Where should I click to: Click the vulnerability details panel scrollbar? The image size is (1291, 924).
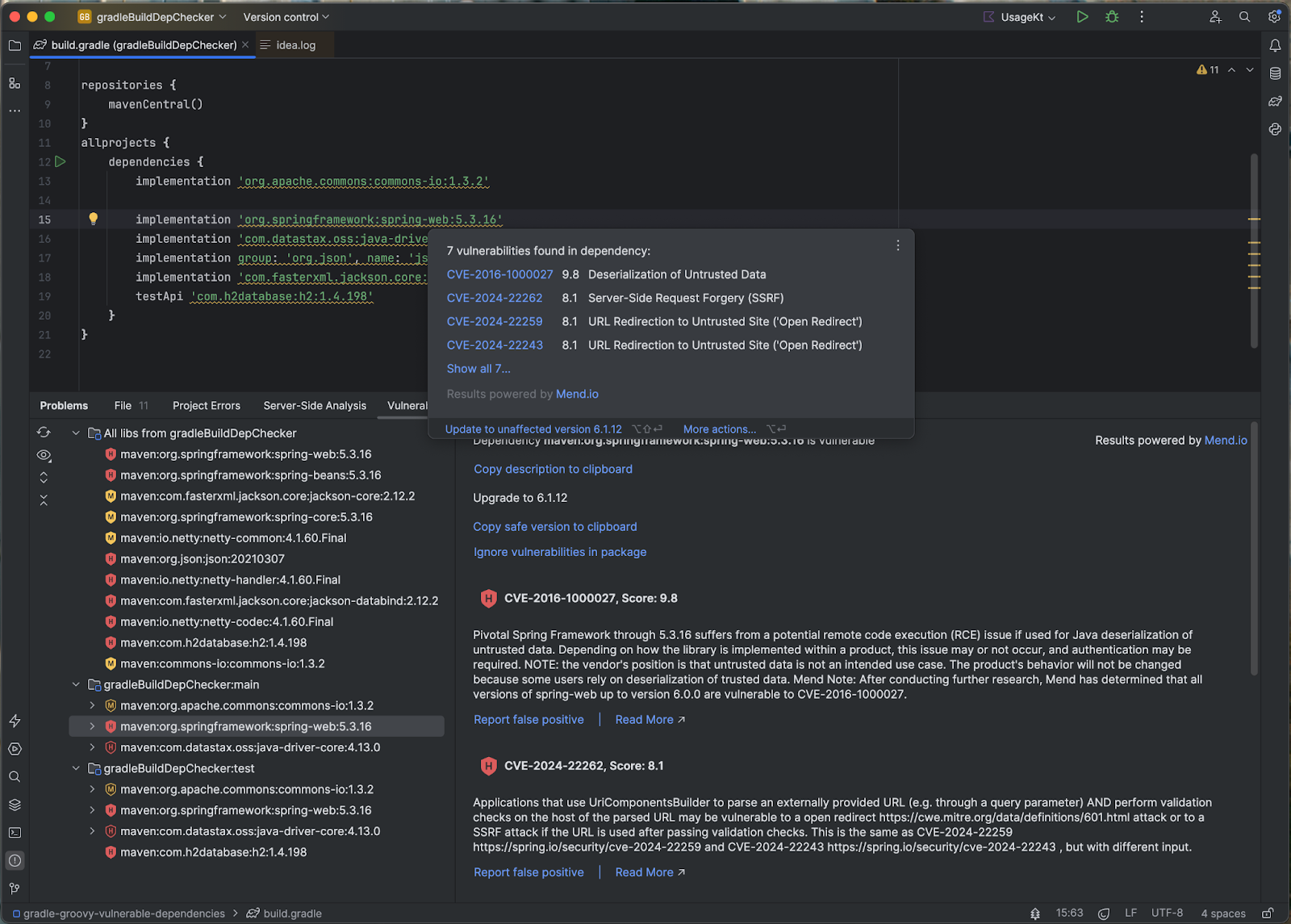[1254, 549]
